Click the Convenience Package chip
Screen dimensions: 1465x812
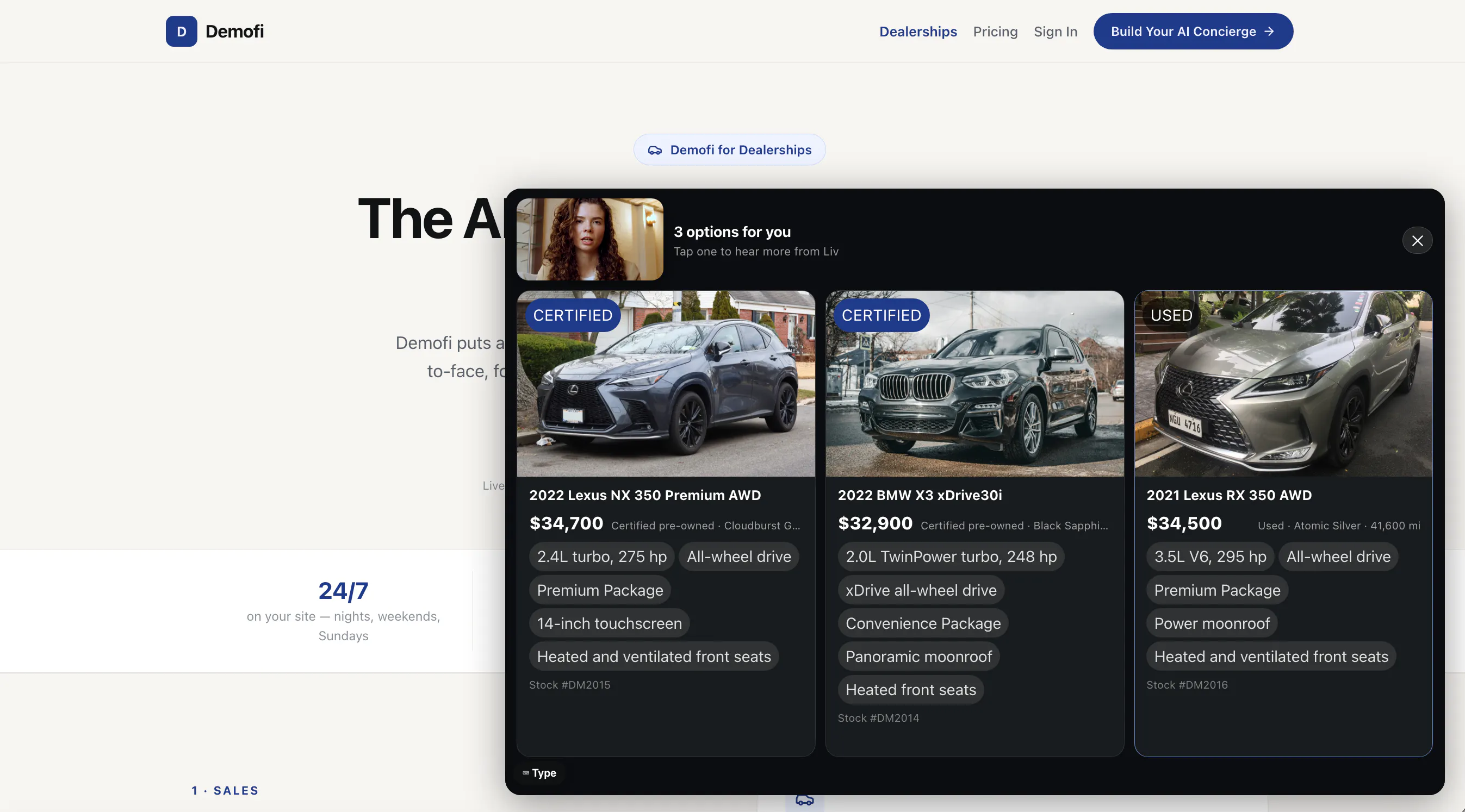[x=923, y=623]
